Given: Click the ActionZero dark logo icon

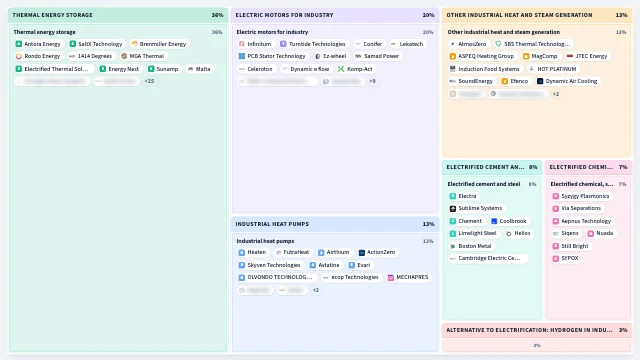Looking at the screenshot, I should click(x=362, y=253).
